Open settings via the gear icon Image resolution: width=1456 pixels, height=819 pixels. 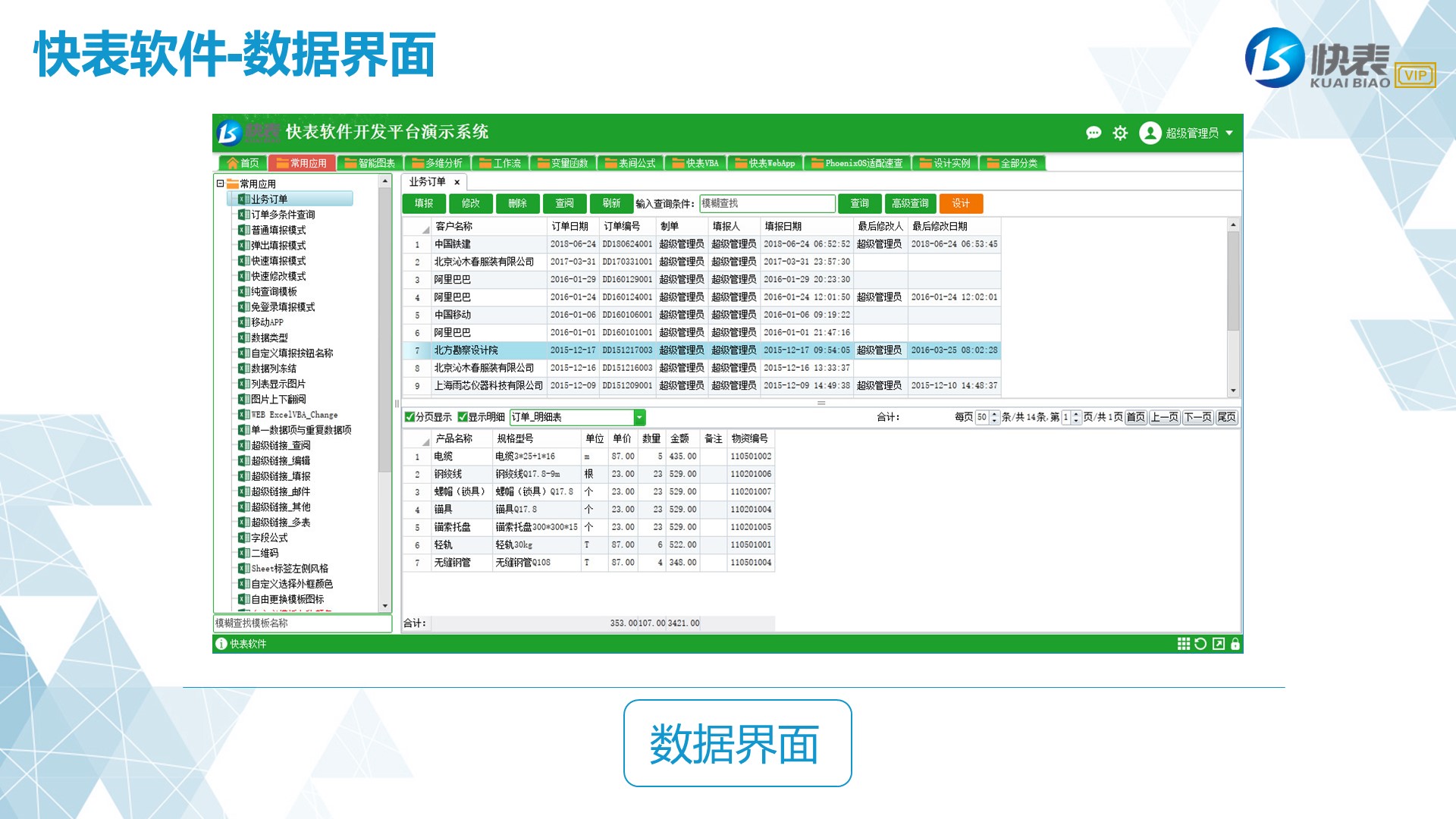[1120, 133]
